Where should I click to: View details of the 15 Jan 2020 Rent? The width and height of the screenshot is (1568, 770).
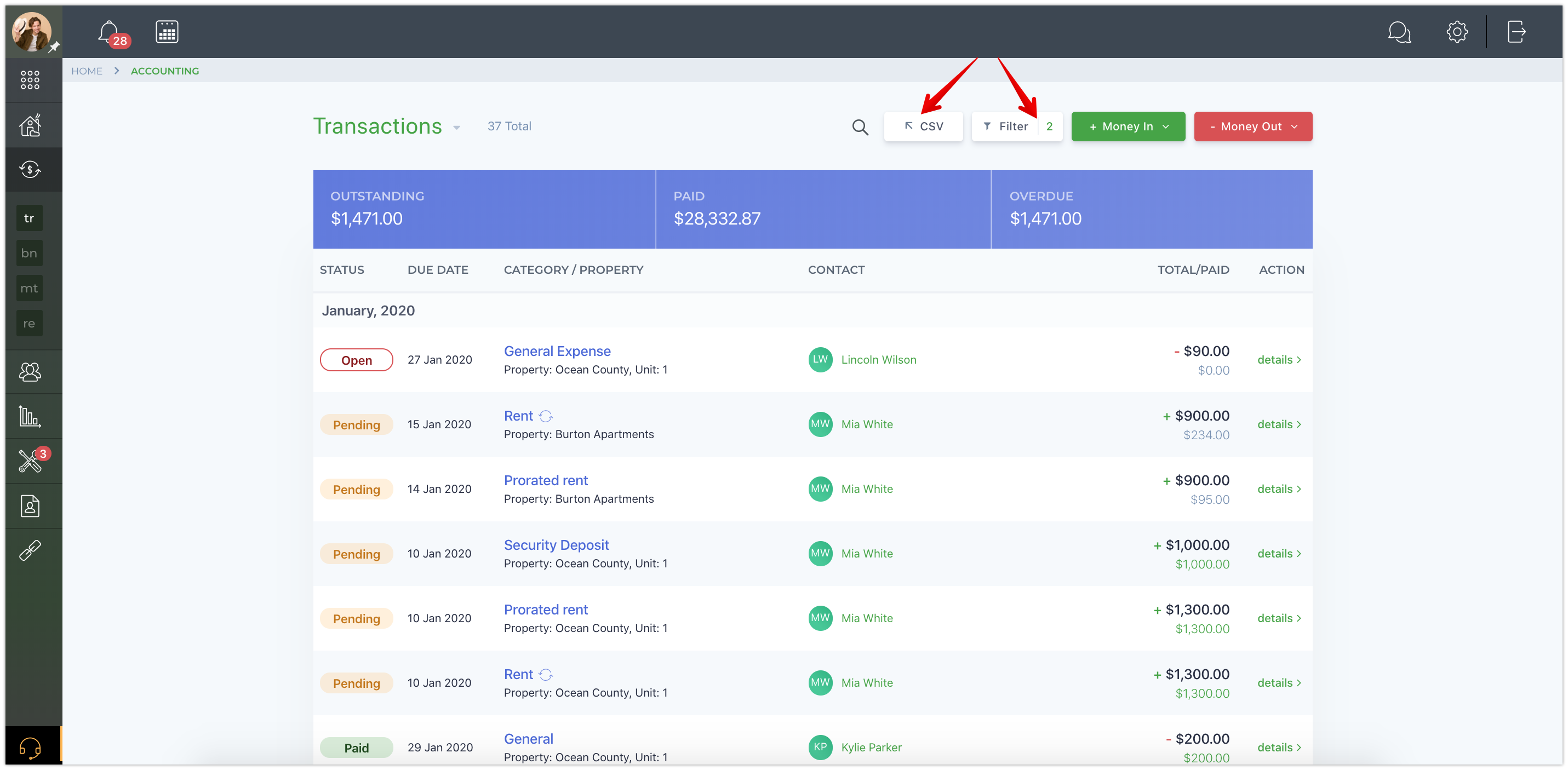point(1279,424)
